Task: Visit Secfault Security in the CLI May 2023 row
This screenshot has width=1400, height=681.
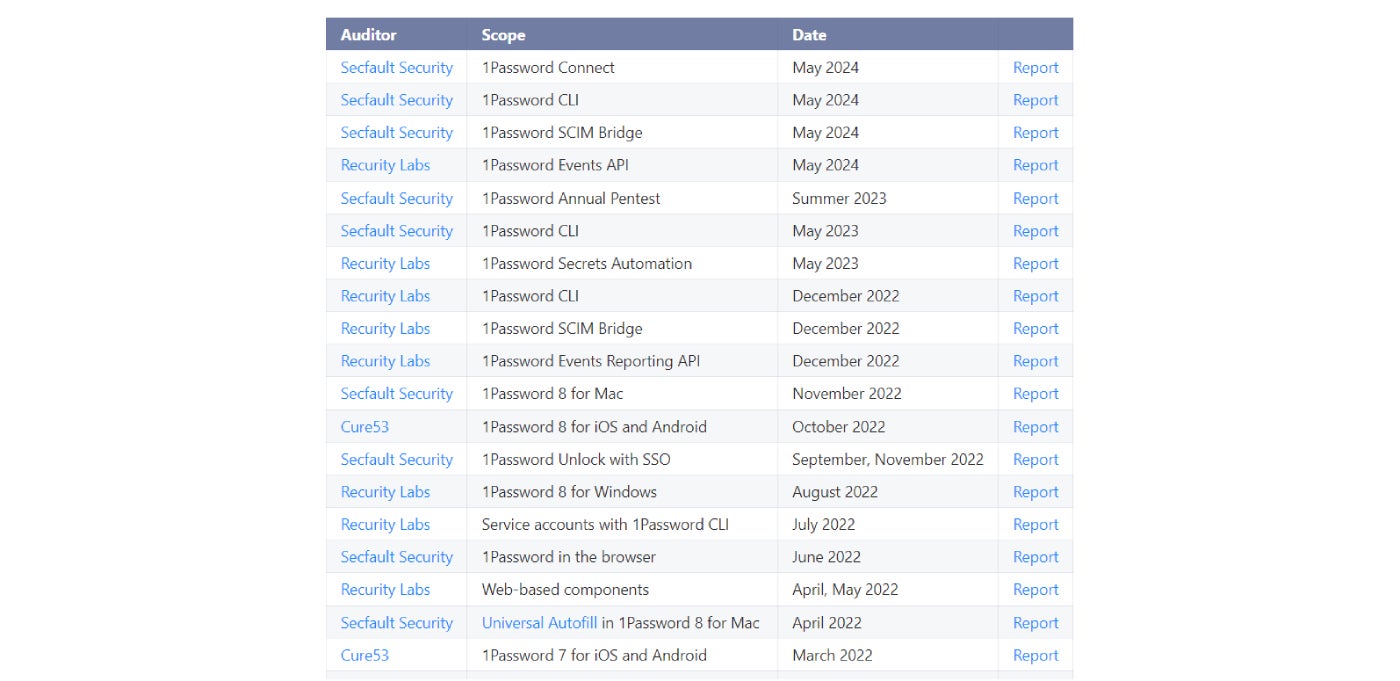Action: 397,231
